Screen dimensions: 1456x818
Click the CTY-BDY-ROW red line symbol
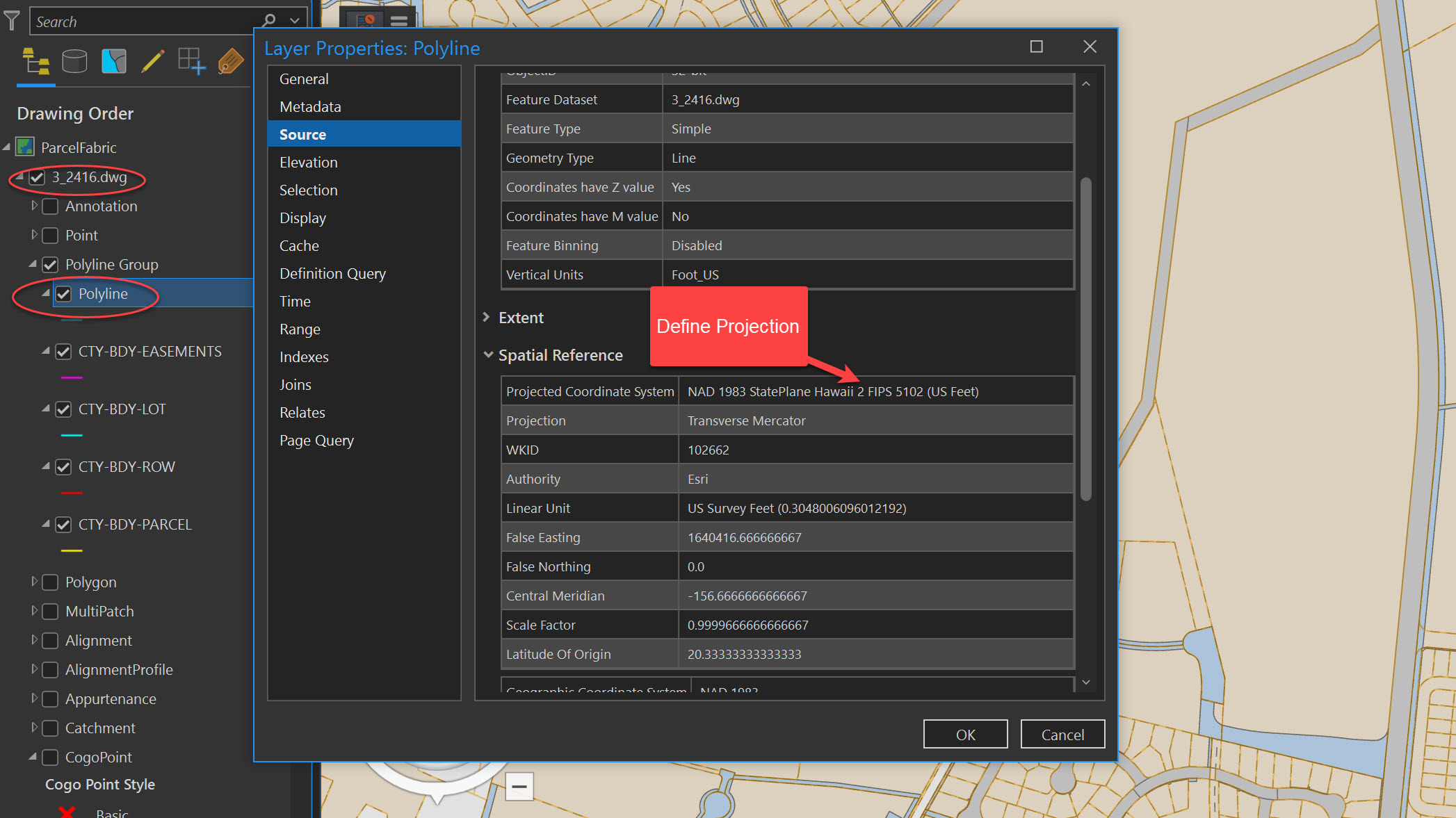[x=72, y=493]
